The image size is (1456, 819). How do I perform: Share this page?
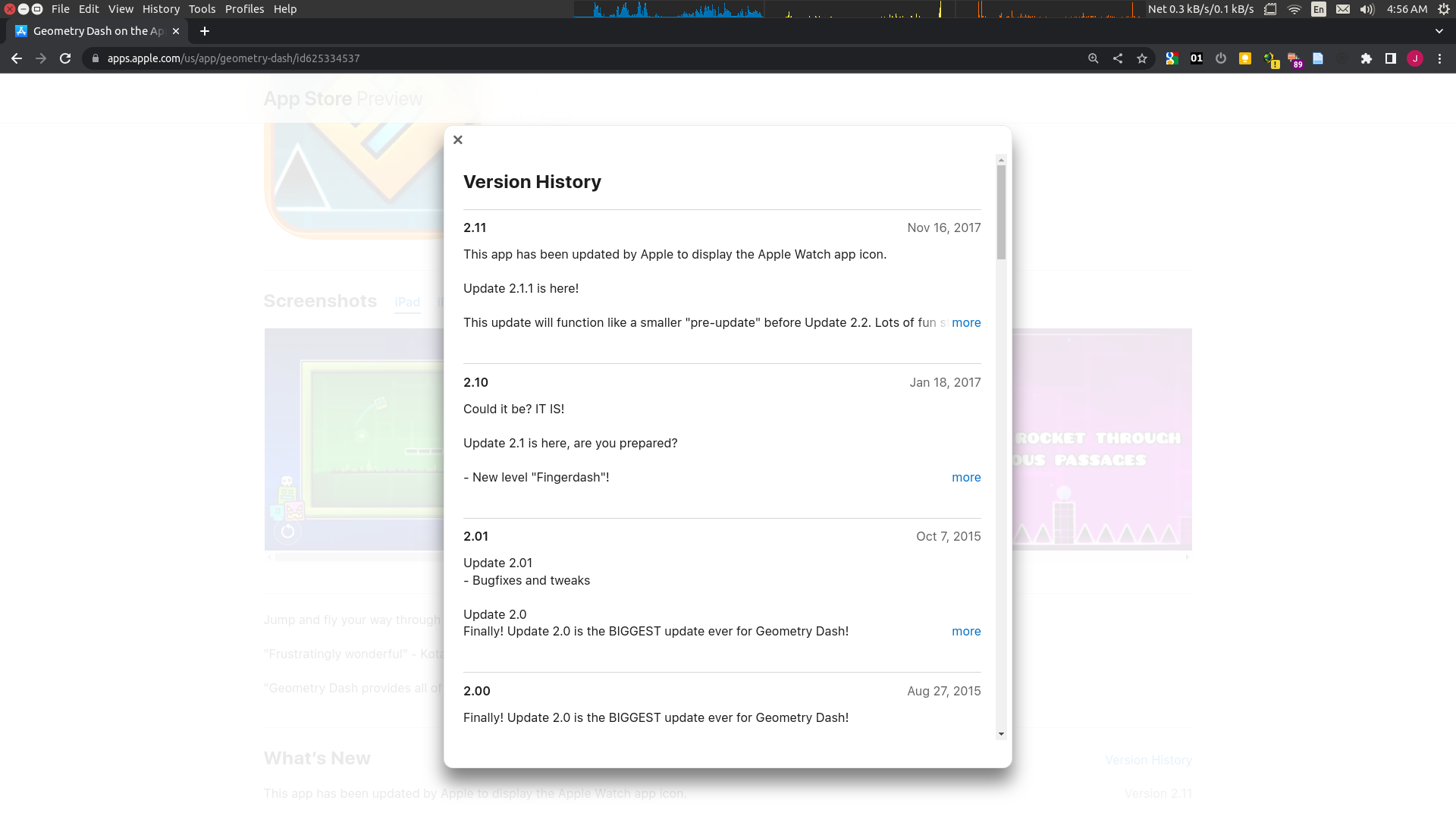click(x=1118, y=58)
